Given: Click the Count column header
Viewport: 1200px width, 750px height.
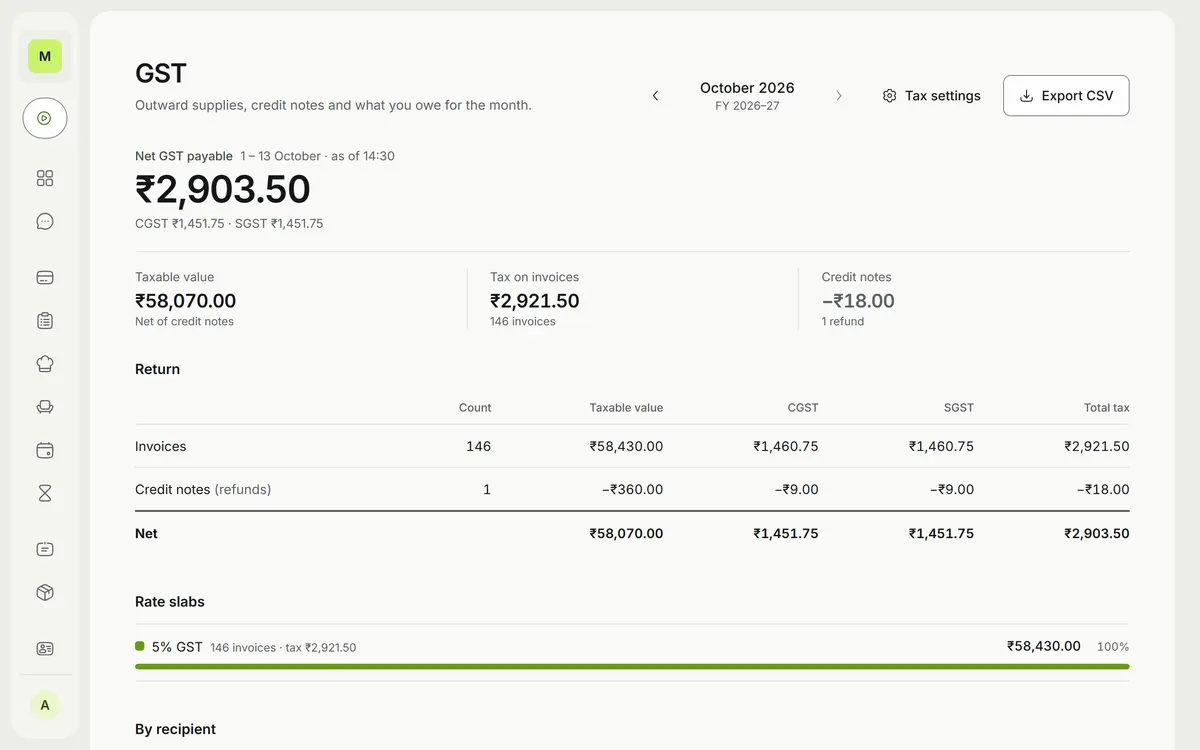Looking at the screenshot, I should point(475,408).
